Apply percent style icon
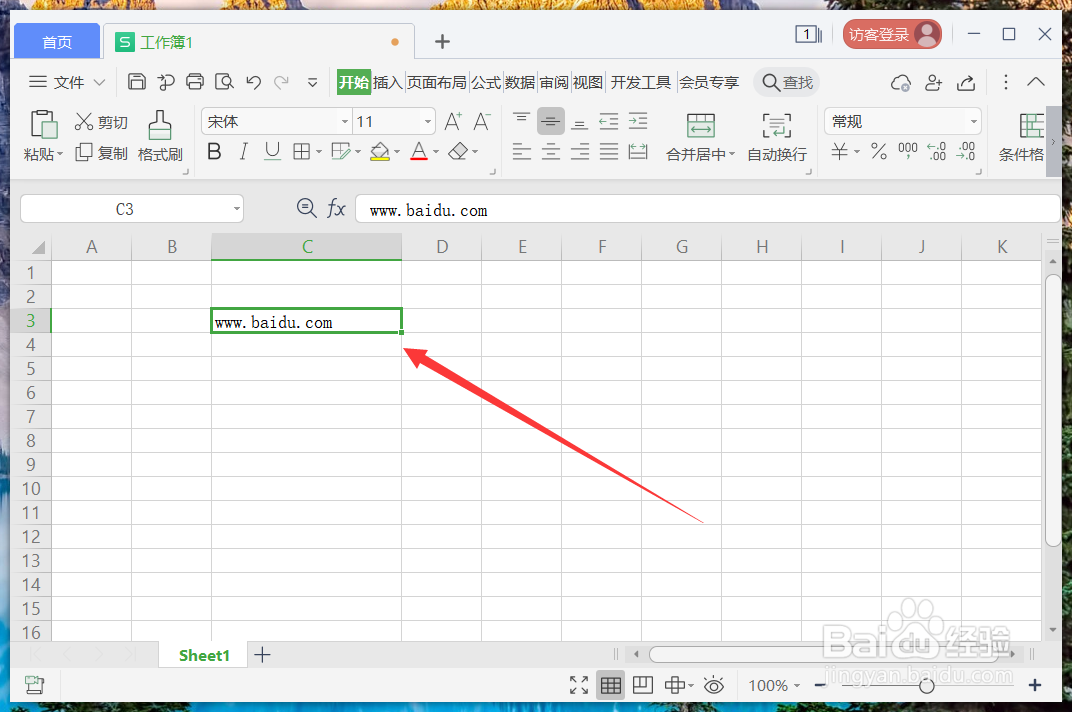Viewport: 1072px width, 712px height. click(x=879, y=151)
